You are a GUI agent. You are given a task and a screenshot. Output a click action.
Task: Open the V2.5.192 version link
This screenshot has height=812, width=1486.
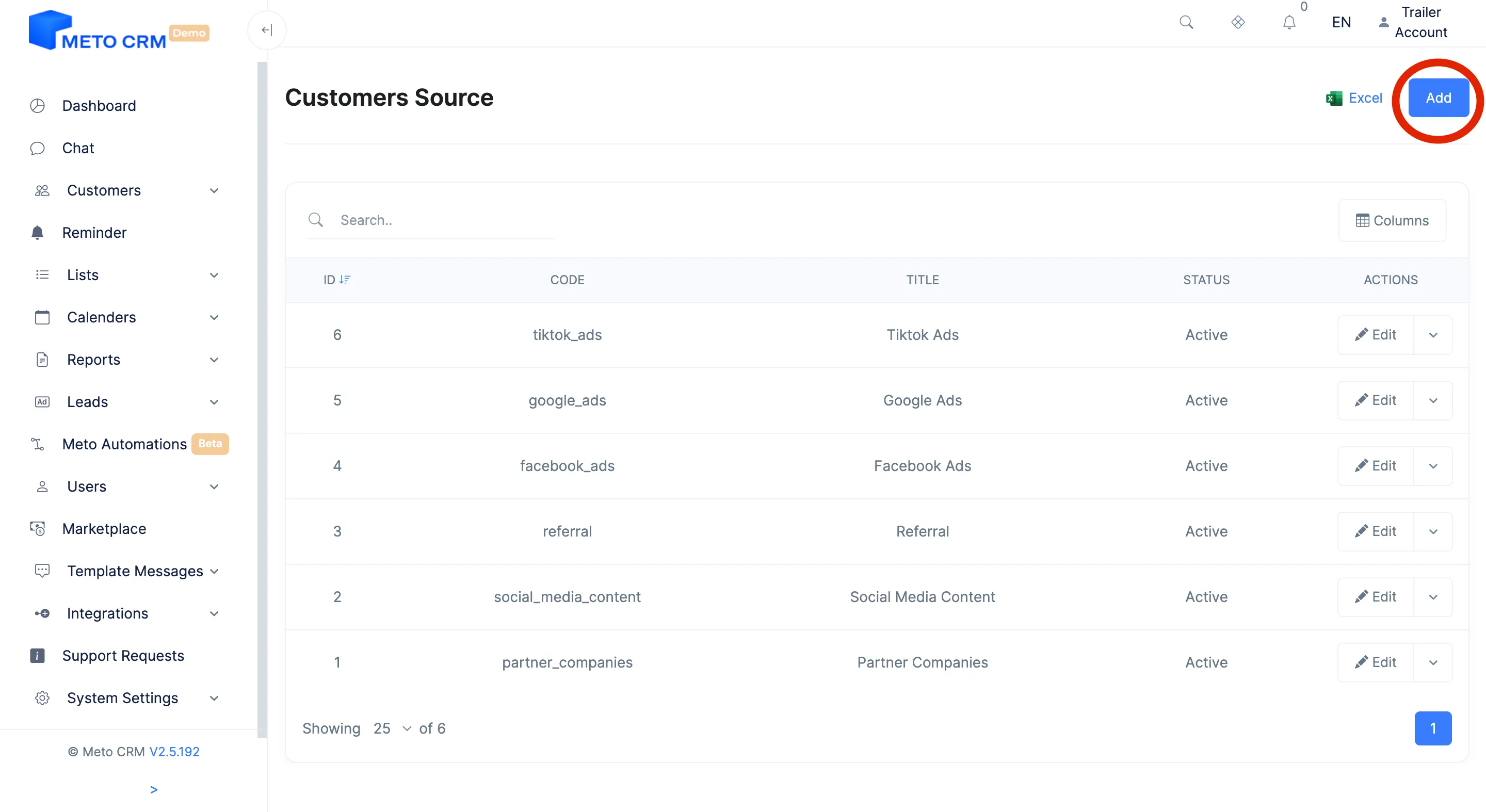tap(174, 752)
